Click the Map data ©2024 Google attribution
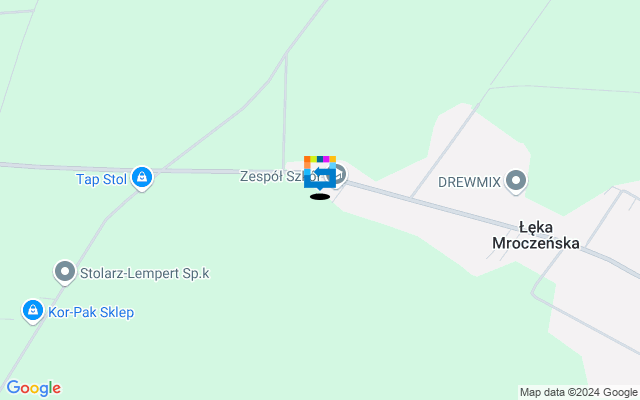Screen dimensions: 640x400 click(x=579, y=393)
